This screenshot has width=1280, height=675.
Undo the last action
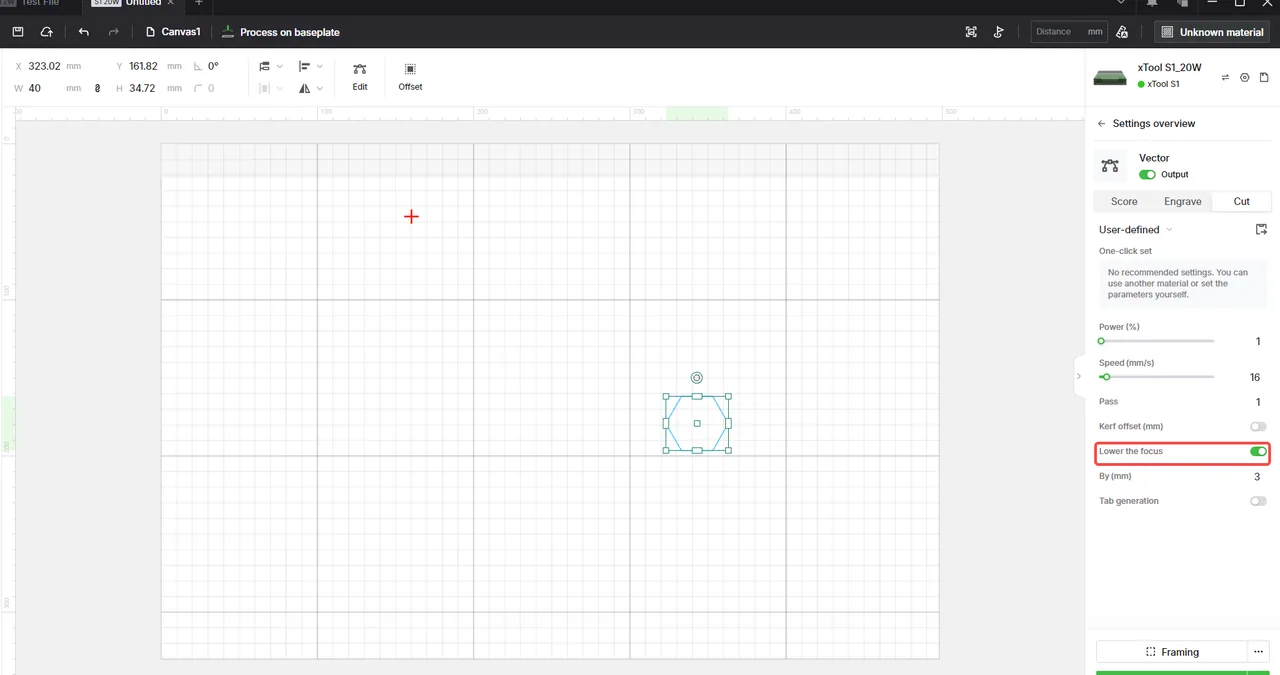pos(83,32)
